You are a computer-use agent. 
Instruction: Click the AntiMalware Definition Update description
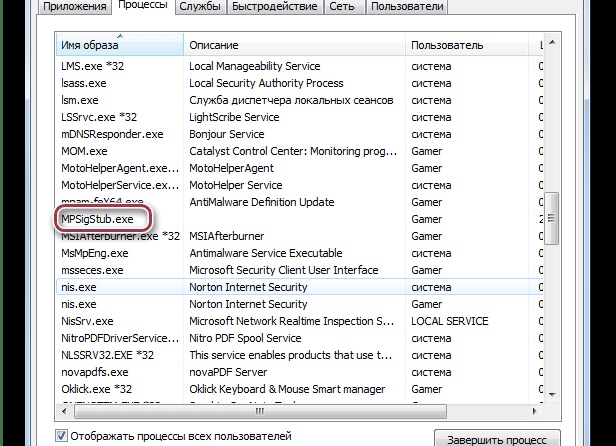tap(262, 202)
